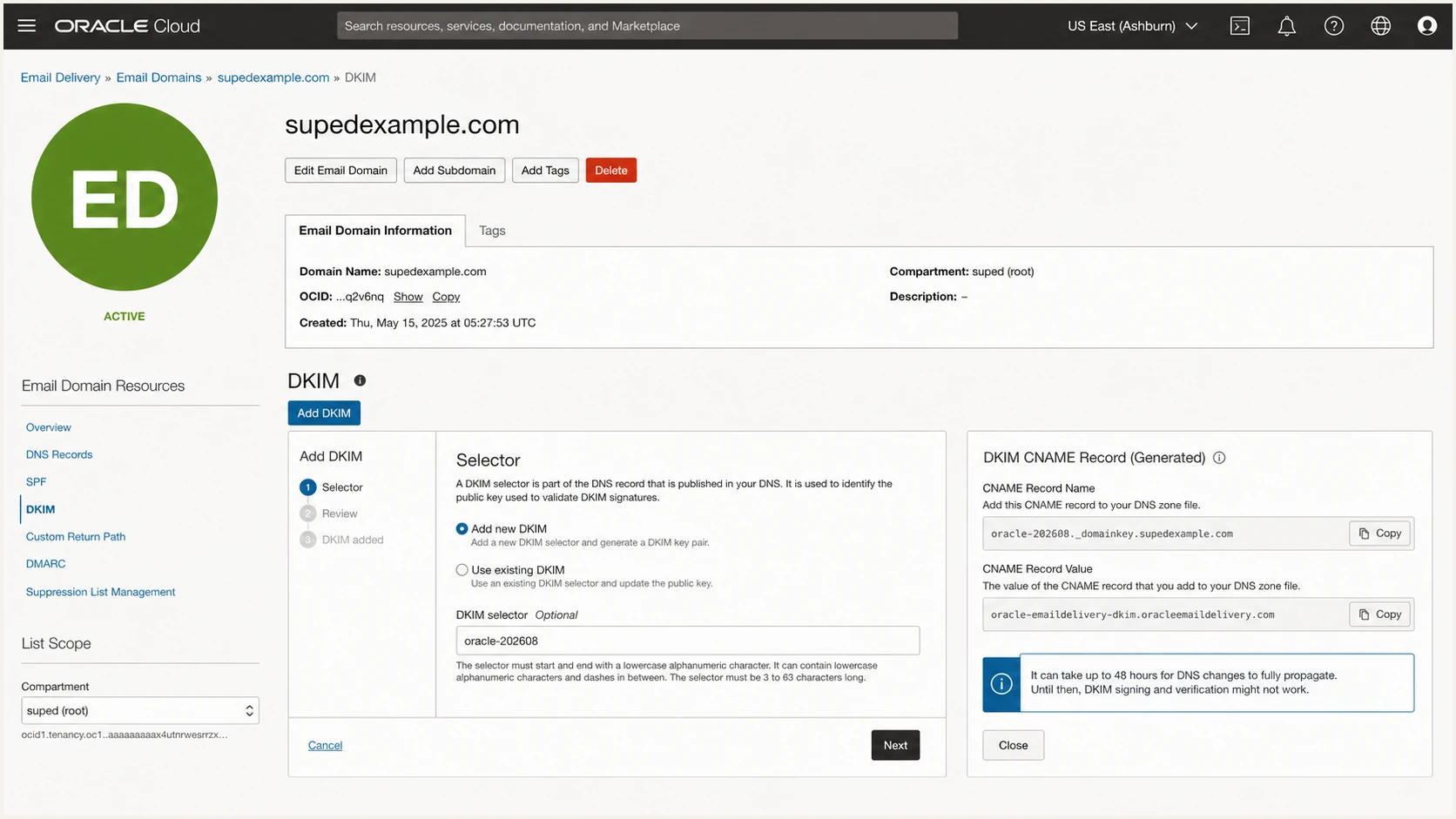Open the US East (Ashburn) region dropdown

coord(1133,26)
